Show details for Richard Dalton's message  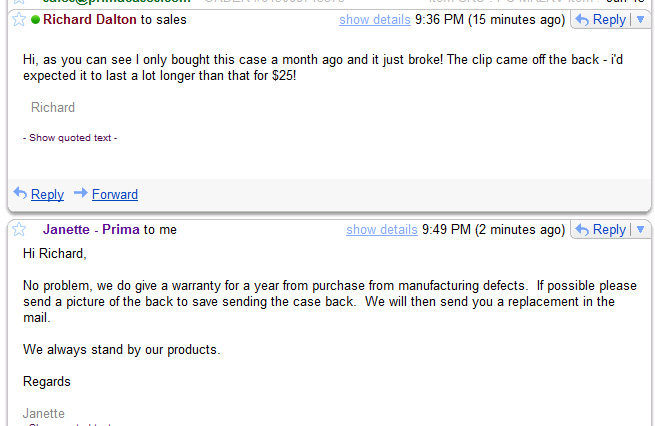pyautogui.click(x=375, y=20)
